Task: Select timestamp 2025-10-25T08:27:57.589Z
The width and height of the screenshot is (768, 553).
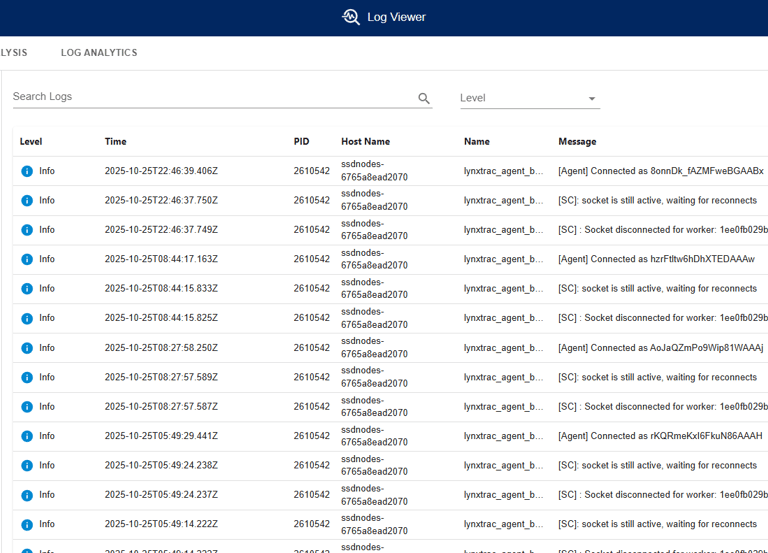Action: tap(161, 377)
